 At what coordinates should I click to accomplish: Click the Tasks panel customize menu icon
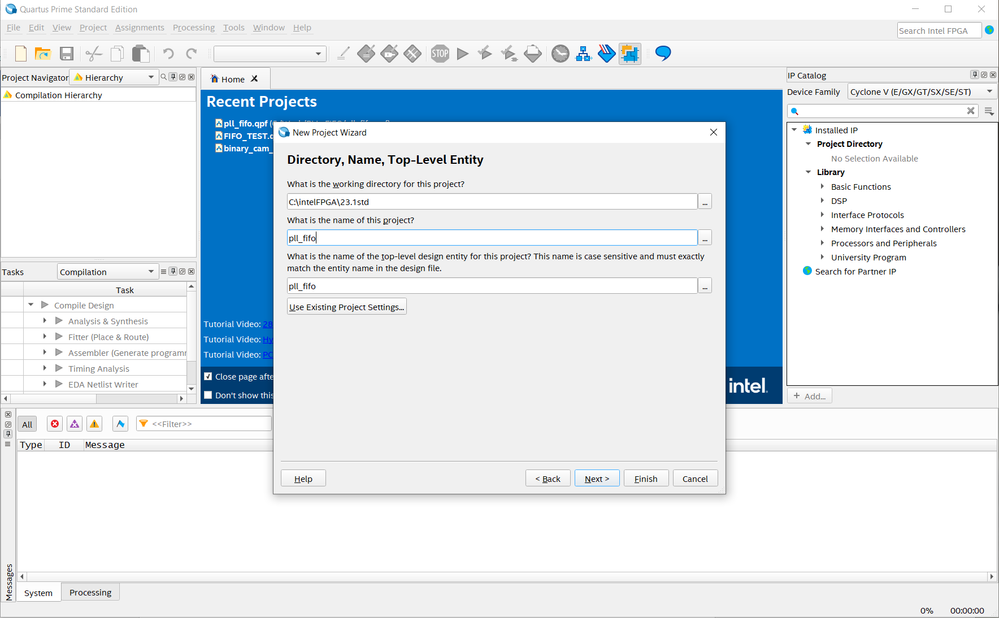[164, 271]
